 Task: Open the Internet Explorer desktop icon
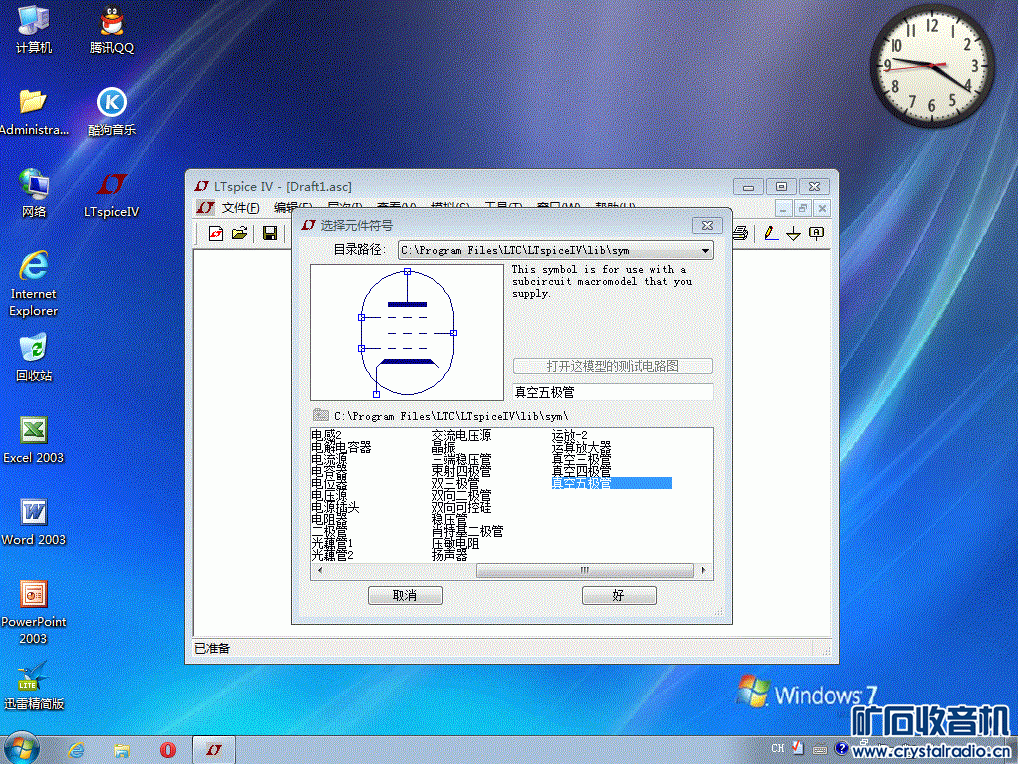tap(34, 283)
